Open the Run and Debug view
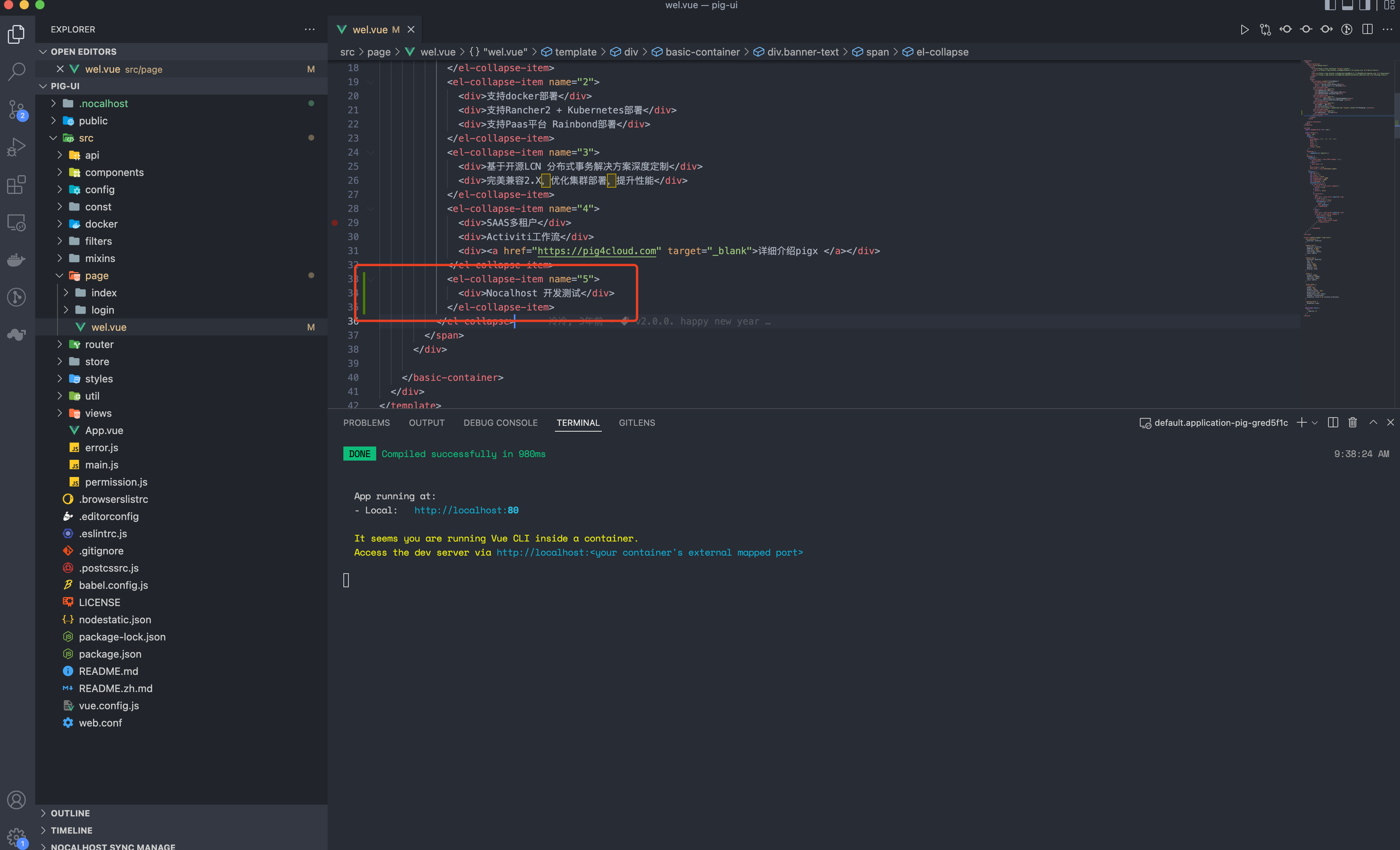The image size is (1400, 850). tap(16, 147)
